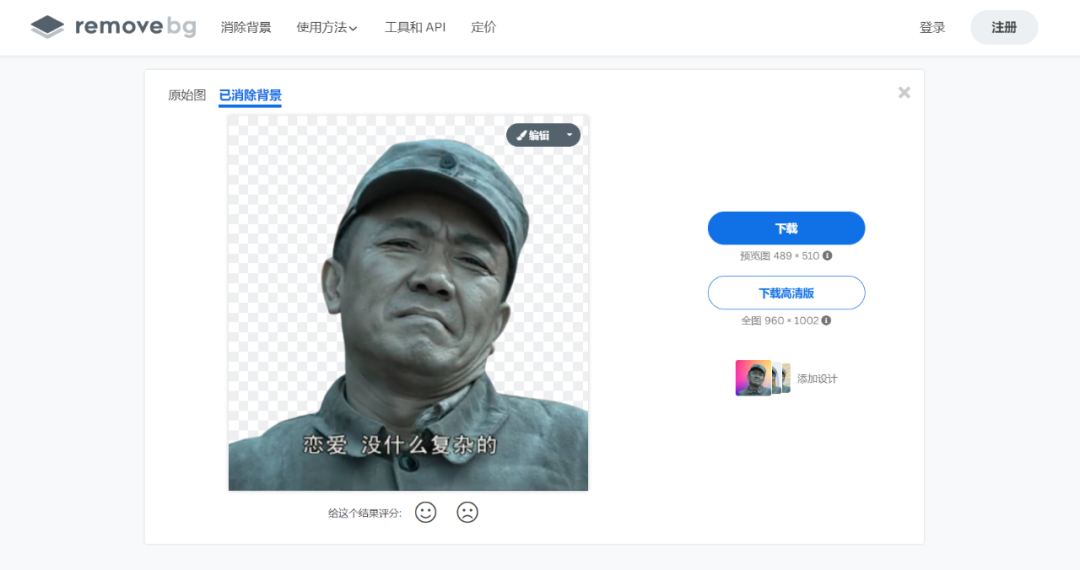Switch to the 原始图 tab
Image resolution: width=1080 pixels, height=570 pixels.
pyautogui.click(x=187, y=95)
